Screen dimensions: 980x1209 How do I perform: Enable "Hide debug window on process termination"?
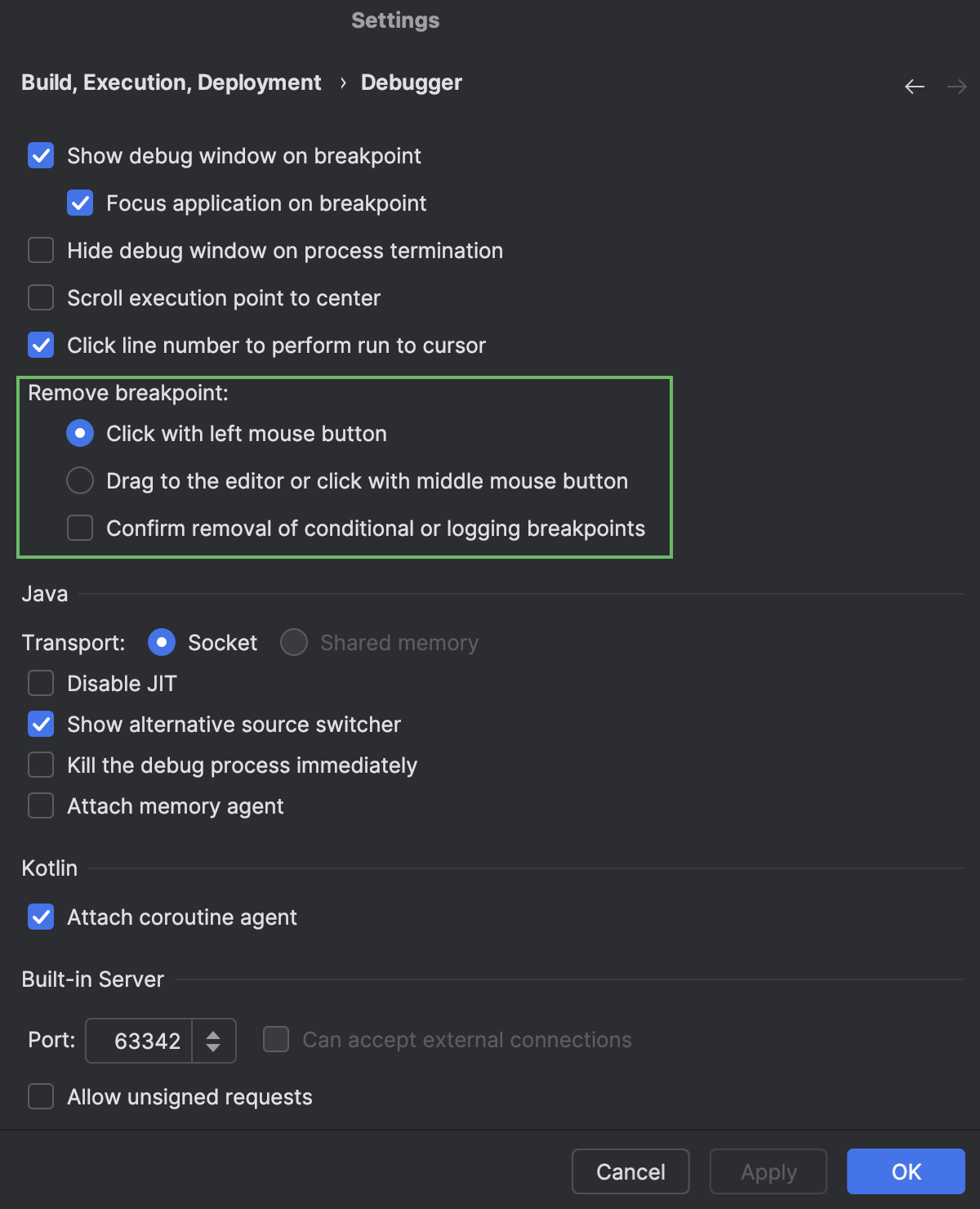[x=41, y=250]
